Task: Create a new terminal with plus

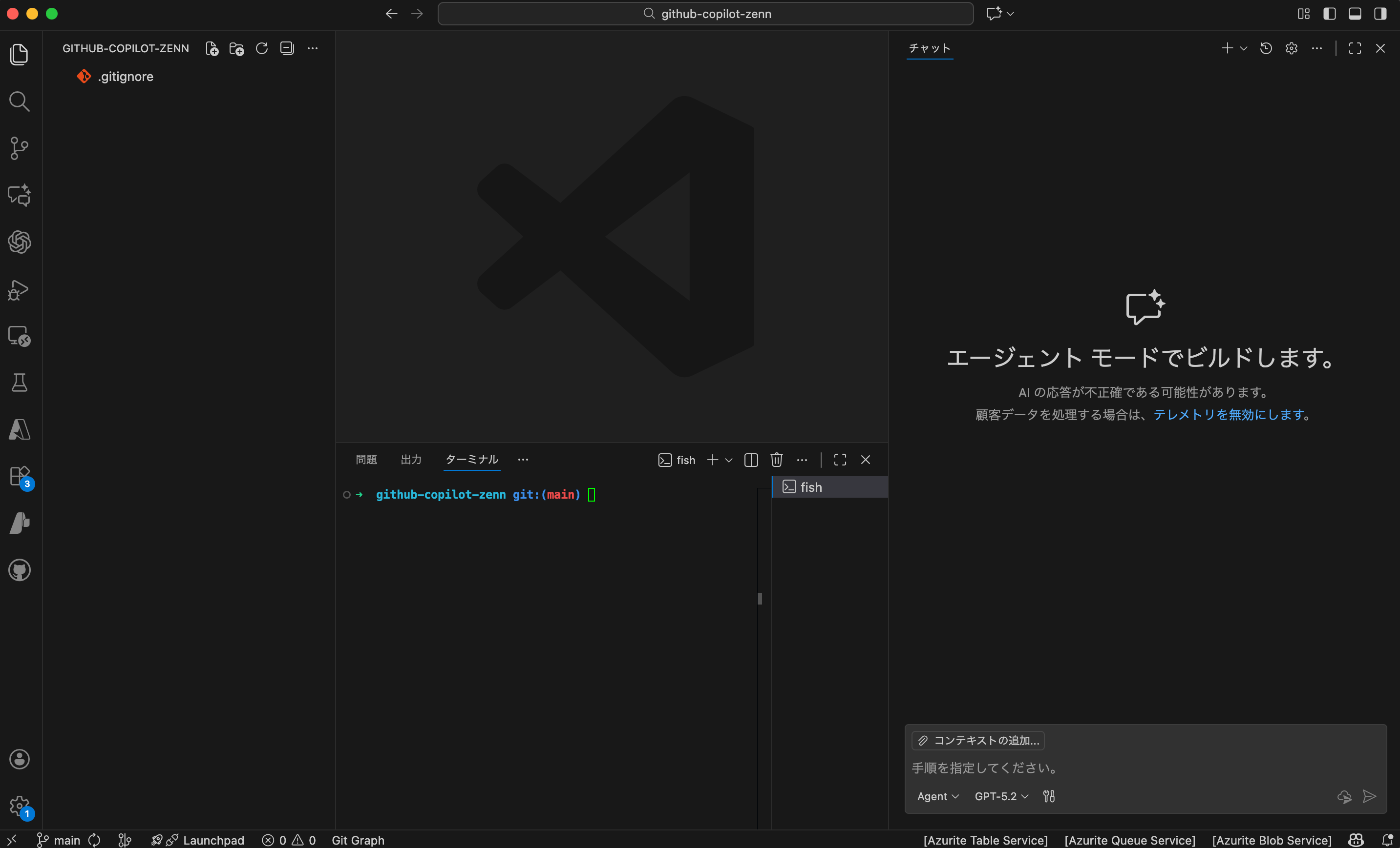Action: (712, 460)
